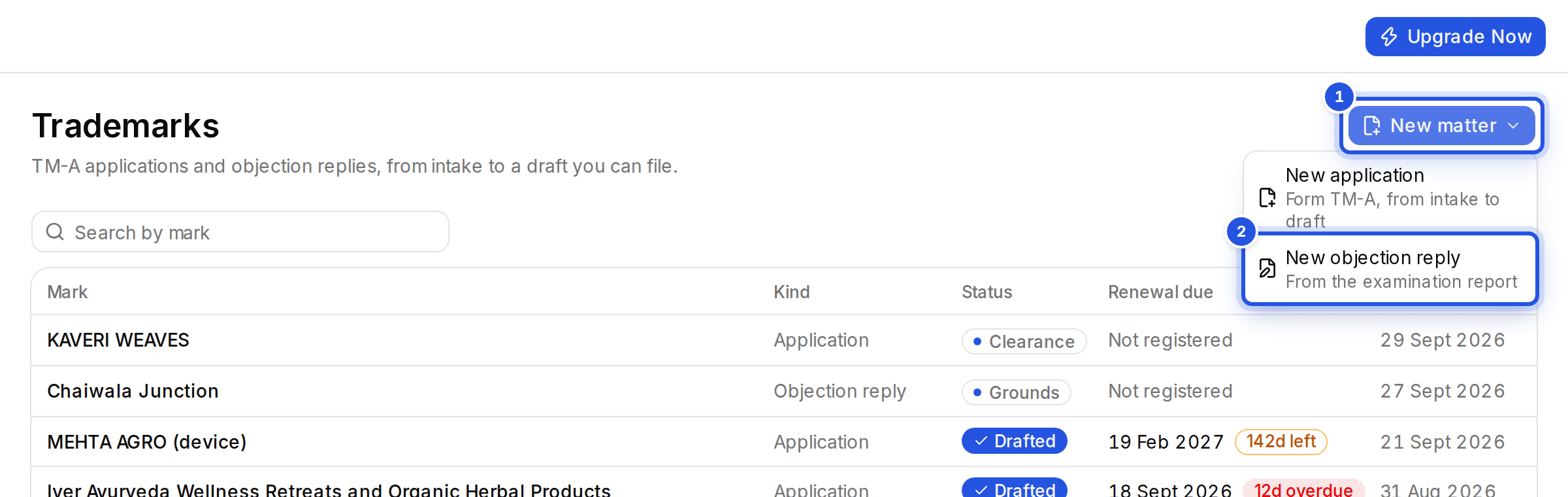The height and width of the screenshot is (497, 1568).
Task: Click the Trademarks page heading
Action: [x=126, y=126]
